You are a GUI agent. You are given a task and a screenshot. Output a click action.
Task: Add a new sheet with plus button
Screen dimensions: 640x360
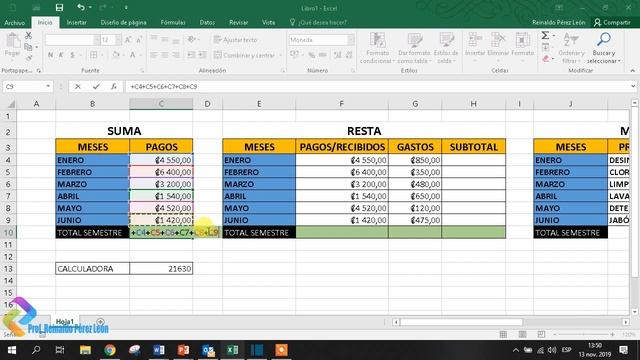tap(100, 322)
